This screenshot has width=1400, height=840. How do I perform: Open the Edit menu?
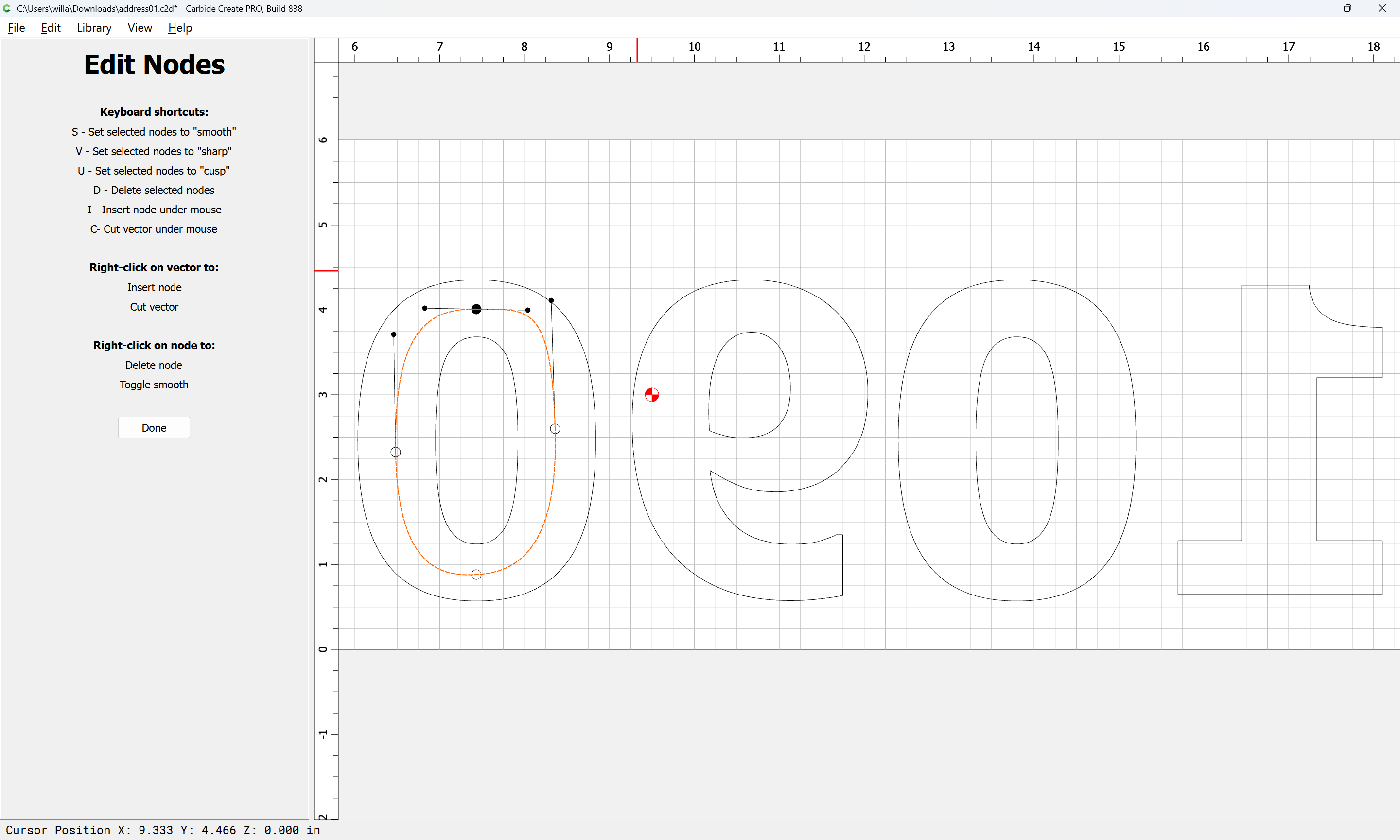[x=51, y=28]
